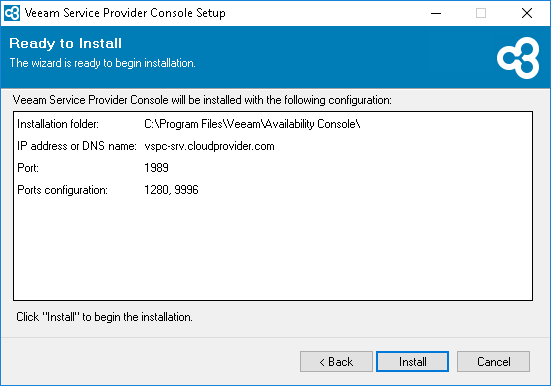This screenshot has width=551, height=386.
Task: Click the window title text
Action: [125, 13]
